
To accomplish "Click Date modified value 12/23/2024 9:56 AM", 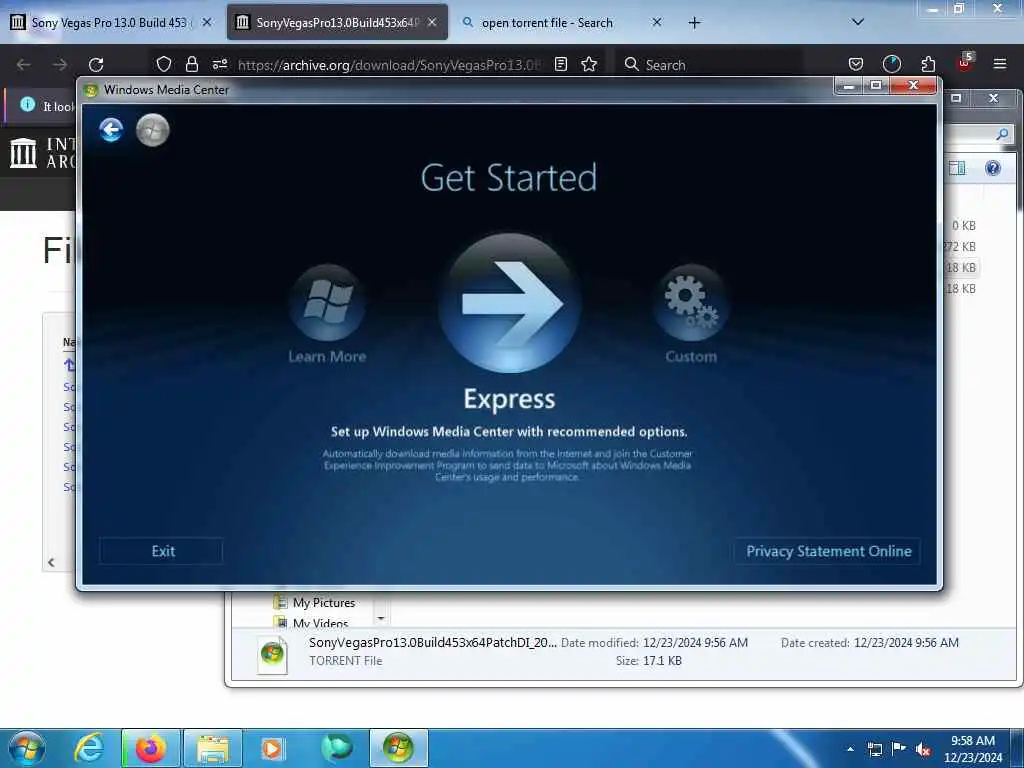I will click(695, 643).
